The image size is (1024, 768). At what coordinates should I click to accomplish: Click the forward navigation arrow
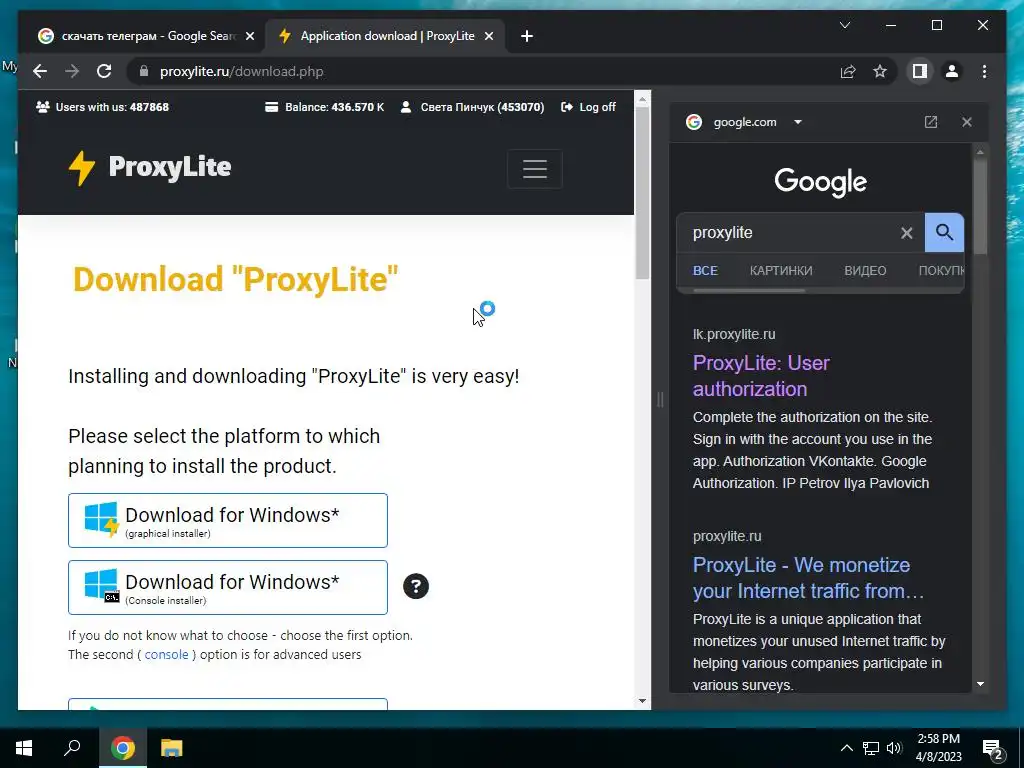point(72,71)
